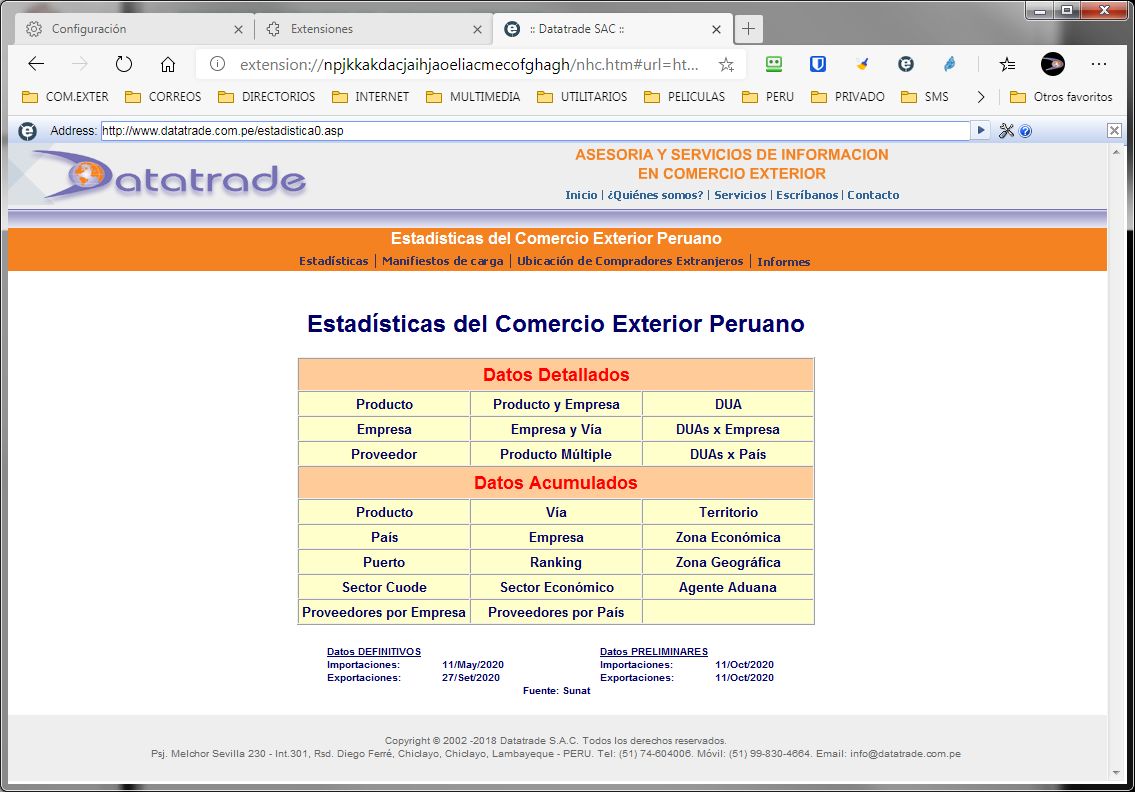The image size is (1135, 792).
Task: Open the UTILITARIOS bookmarks folder
Action: [582, 96]
